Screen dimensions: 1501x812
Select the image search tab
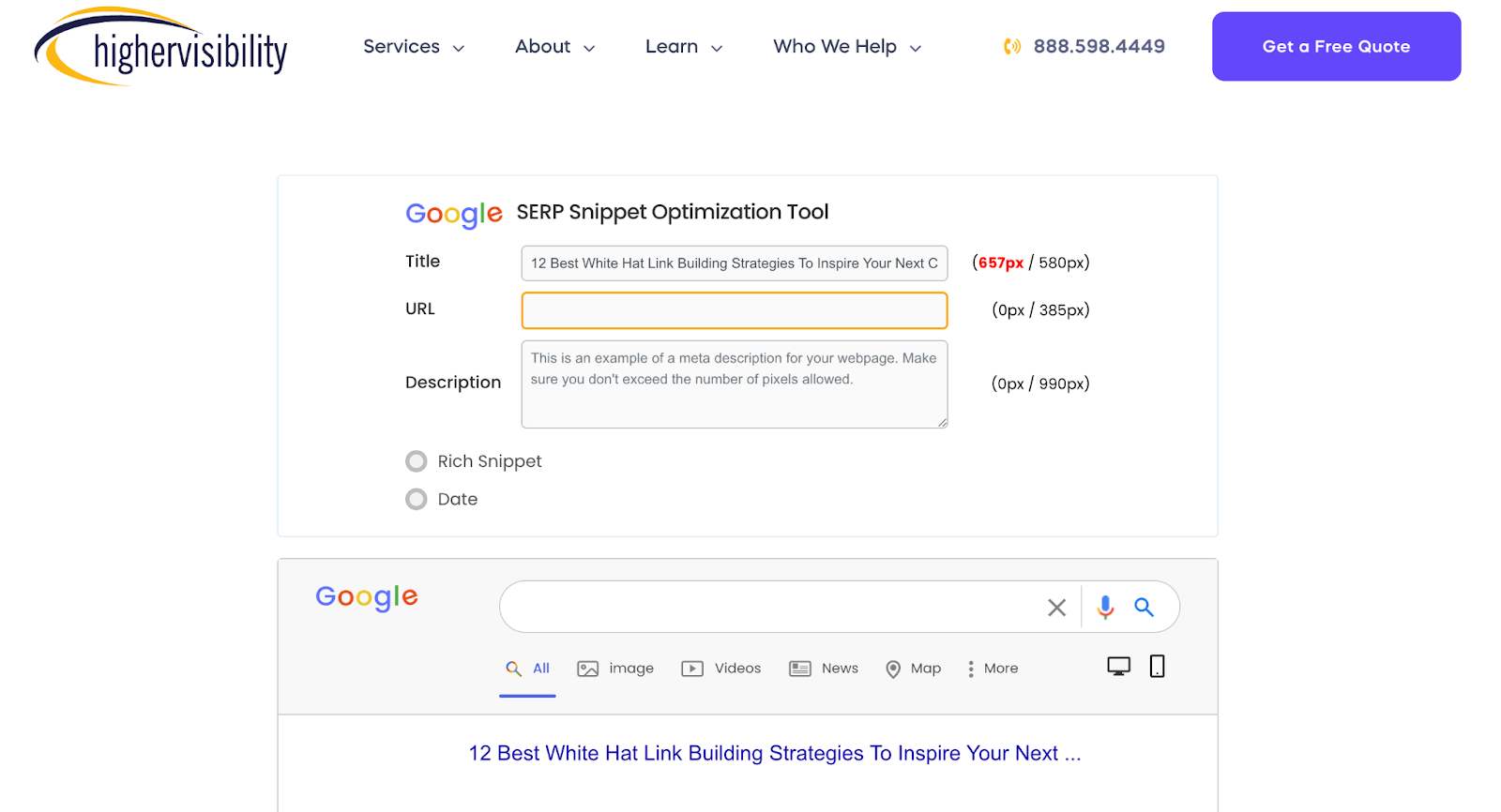point(615,669)
